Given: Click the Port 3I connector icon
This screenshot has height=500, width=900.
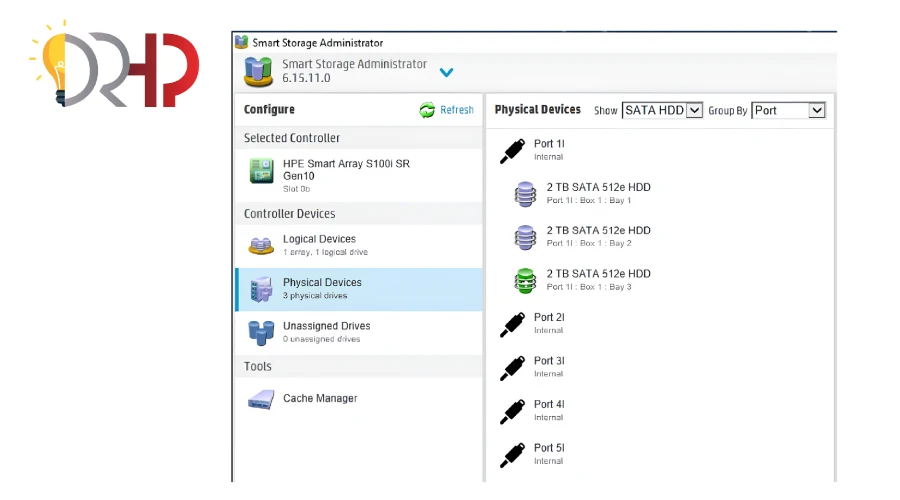Looking at the screenshot, I should [x=513, y=368].
